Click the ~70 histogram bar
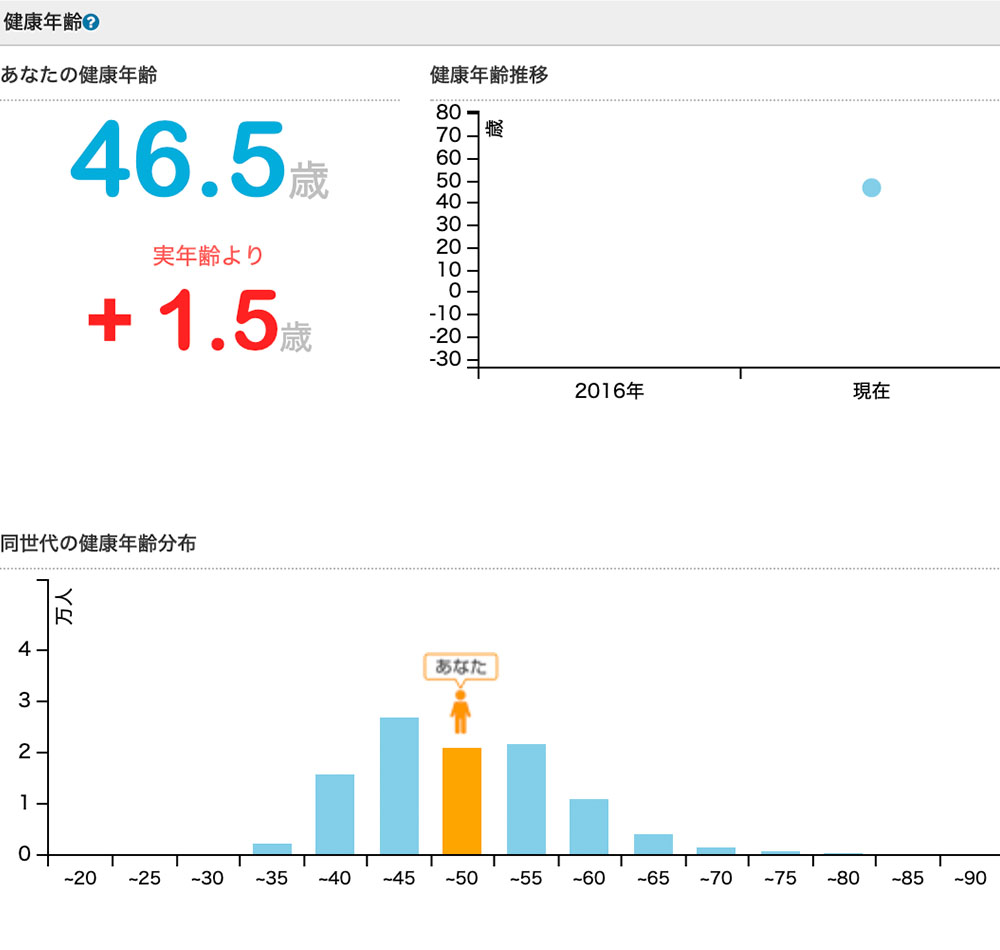The height and width of the screenshot is (950, 1000). click(x=716, y=851)
